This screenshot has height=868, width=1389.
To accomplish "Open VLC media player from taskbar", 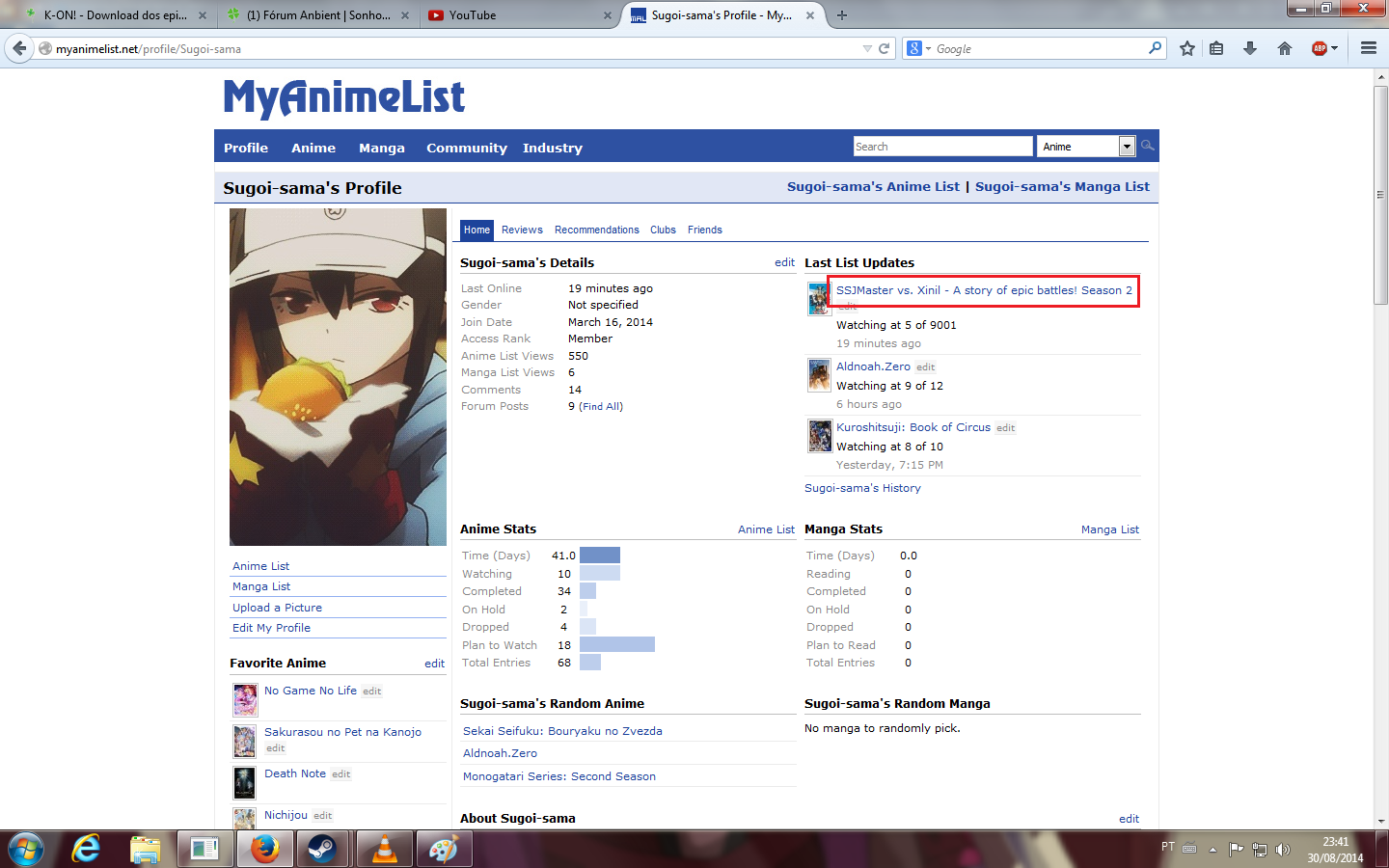I will click(384, 849).
